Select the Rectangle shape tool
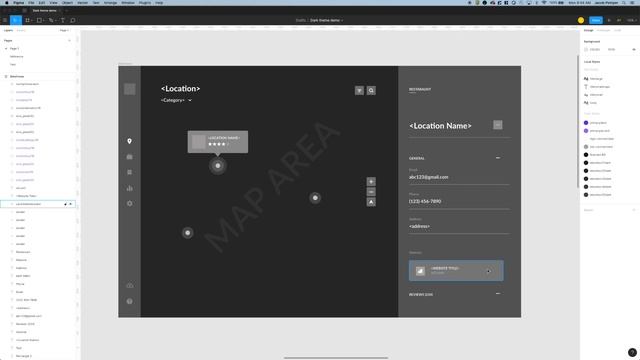Viewport: 640px width, 360px height. tap(40, 20)
